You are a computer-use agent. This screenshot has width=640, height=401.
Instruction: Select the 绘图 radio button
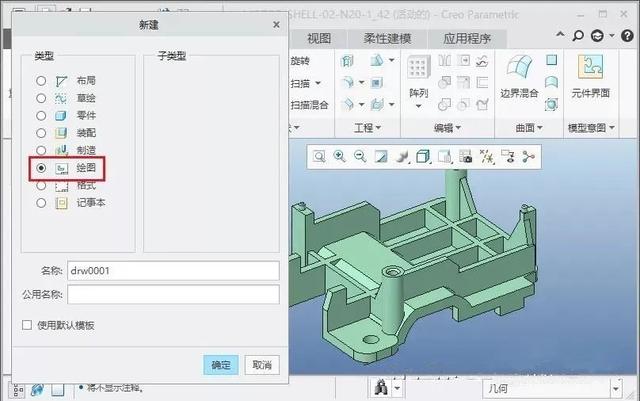[41, 168]
